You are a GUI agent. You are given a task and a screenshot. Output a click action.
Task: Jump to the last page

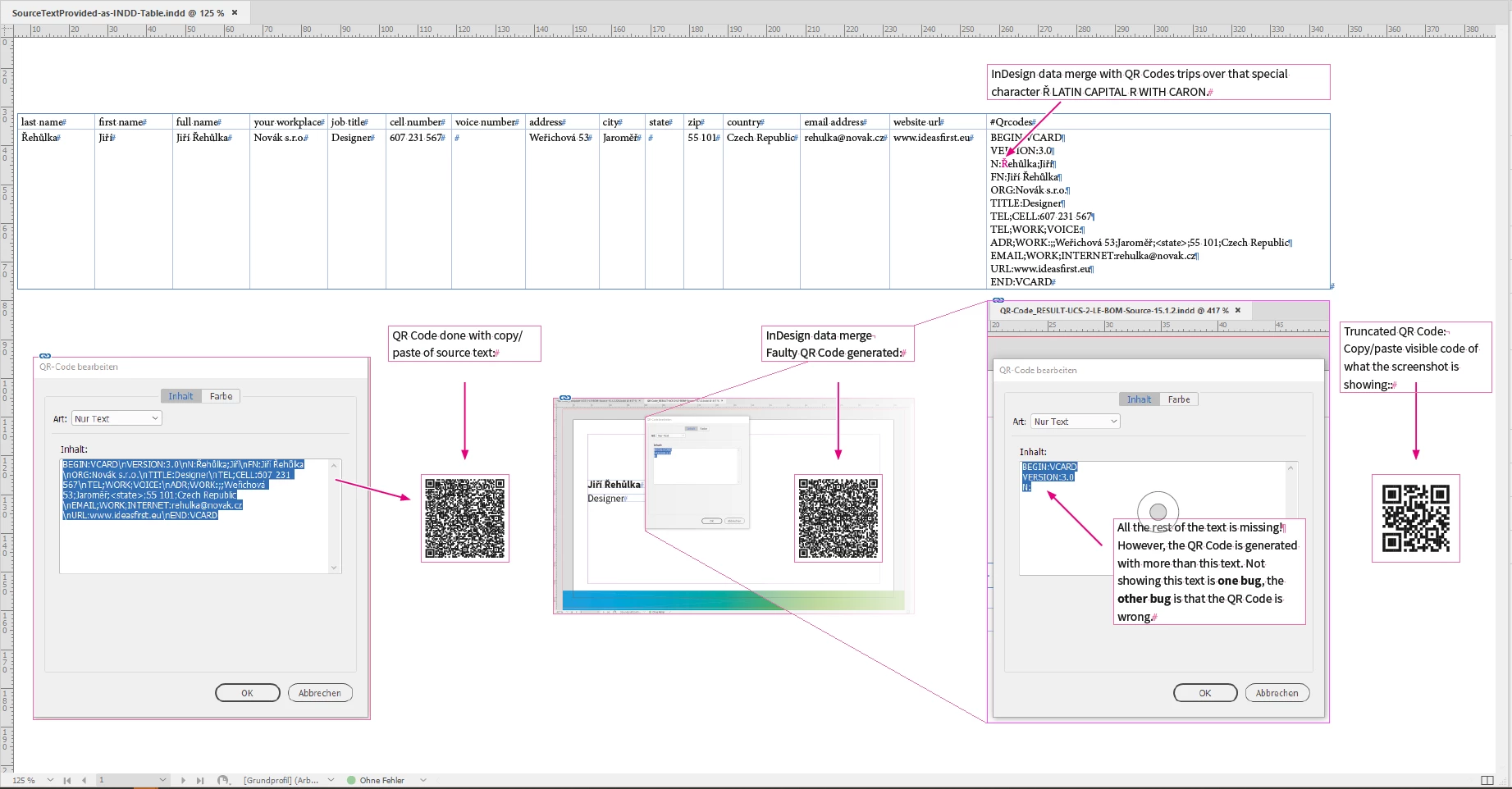point(199,780)
